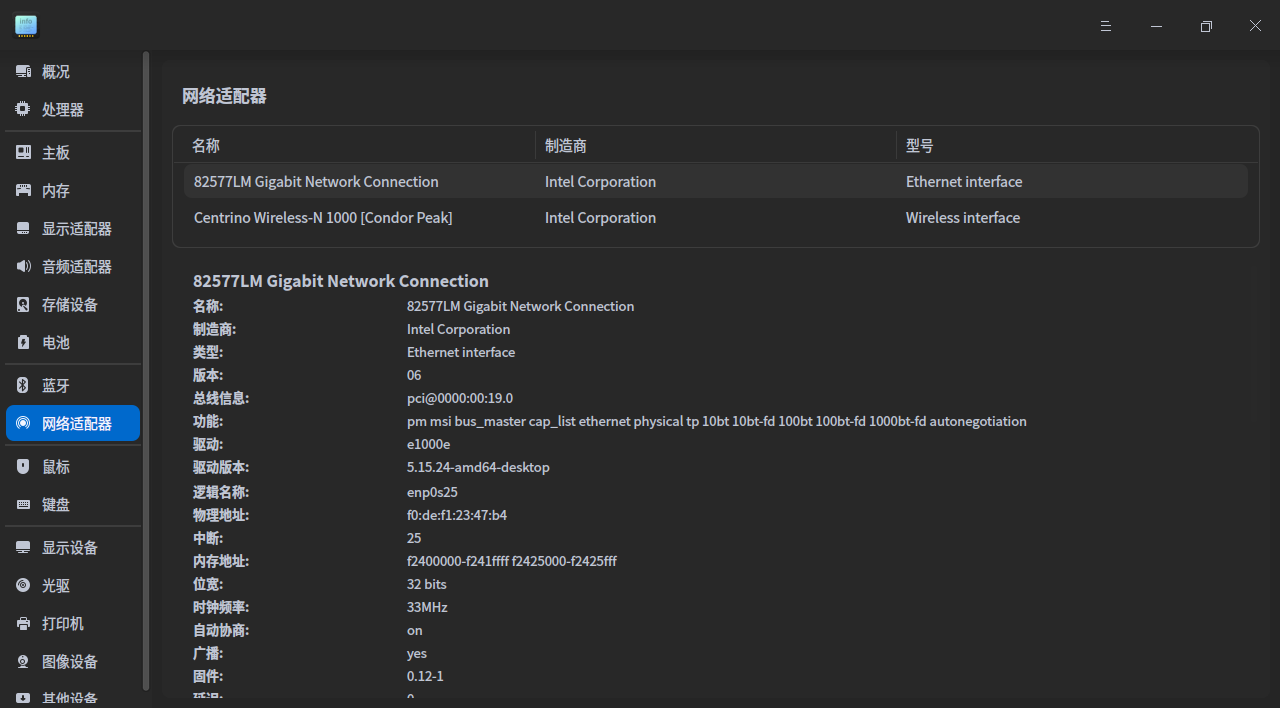The height and width of the screenshot is (708, 1280).
Task: Select the Bluetooth (蓝牙) icon
Action: [23, 386]
